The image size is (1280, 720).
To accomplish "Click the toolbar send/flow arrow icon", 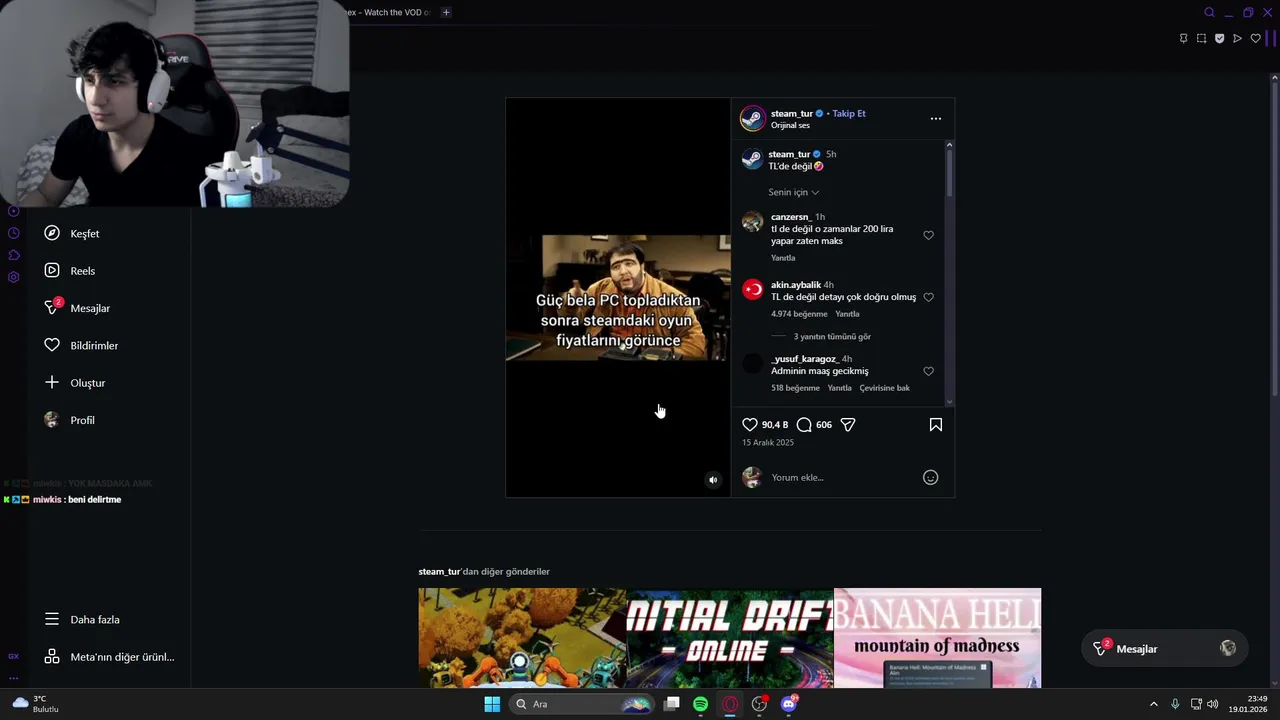I will click(x=1237, y=38).
